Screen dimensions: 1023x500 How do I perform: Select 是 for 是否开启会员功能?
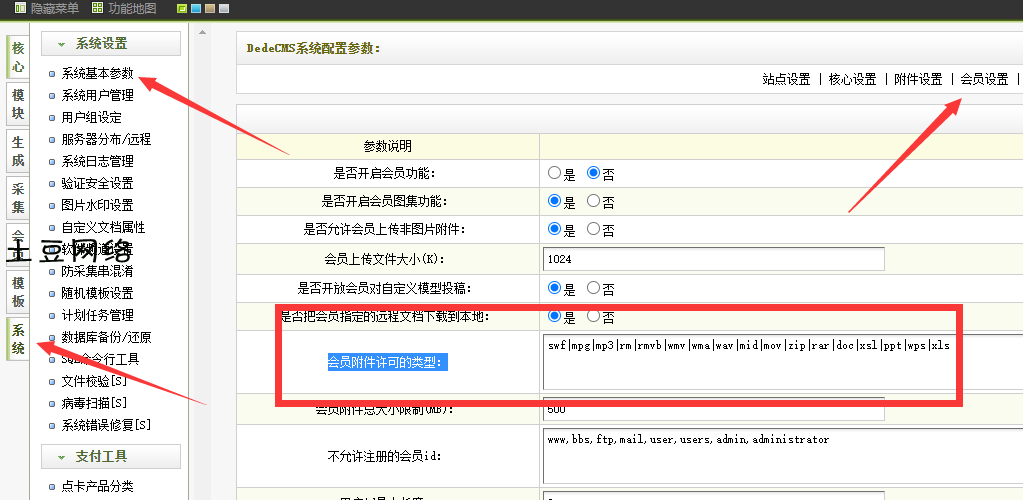tap(555, 173)
